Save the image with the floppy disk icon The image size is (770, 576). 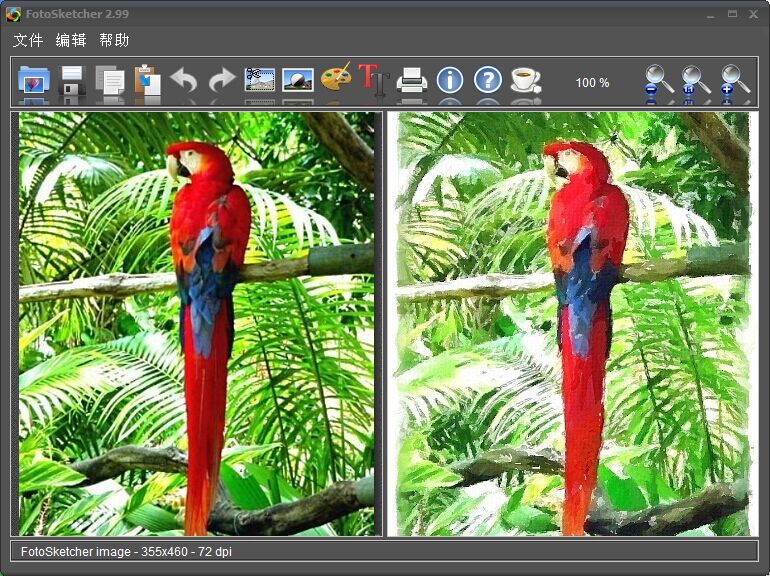pyautogui.click(x=72, y=80)
